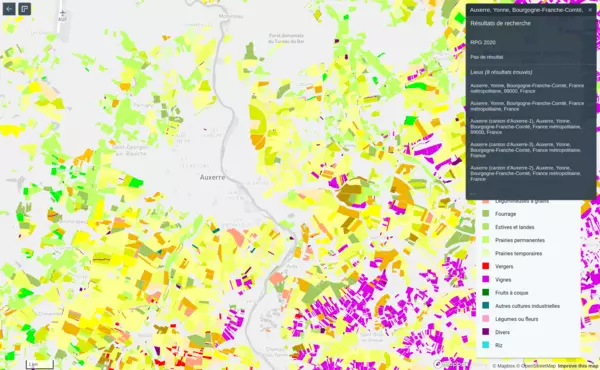The image size is (600, 370).
Task: Select second Auxerre Yonne search result
Action: pyautogui.click(x=527, y=106)
